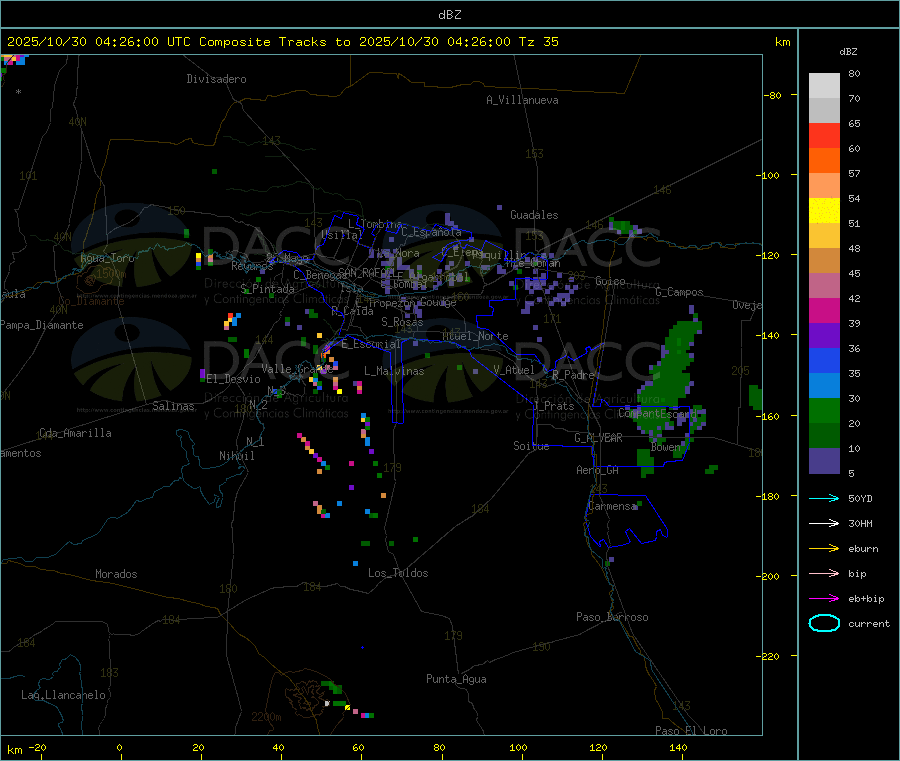Click the 140 km bottom axis label
This screenshot has height=761, width=900.
(678, 747)
